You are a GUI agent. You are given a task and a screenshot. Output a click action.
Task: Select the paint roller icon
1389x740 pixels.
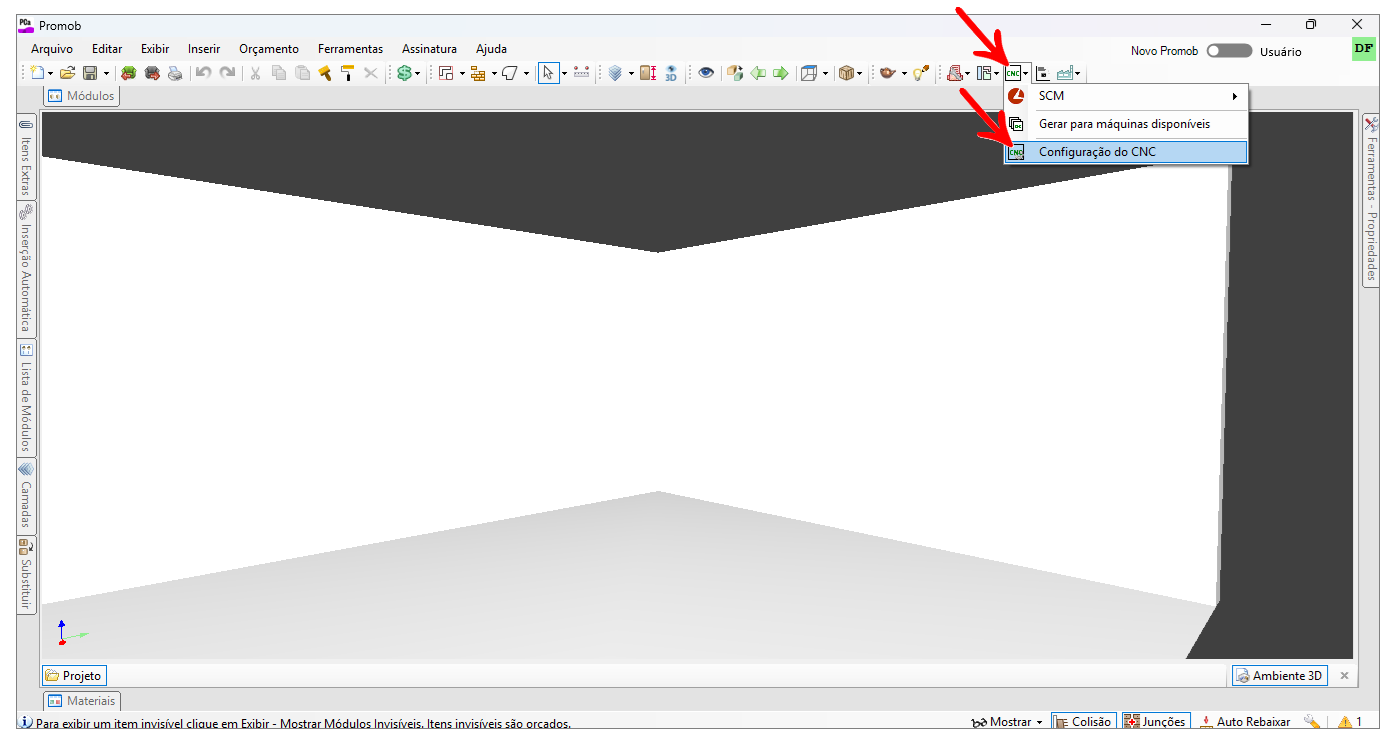pyautogui.click(x=347, y=73)
